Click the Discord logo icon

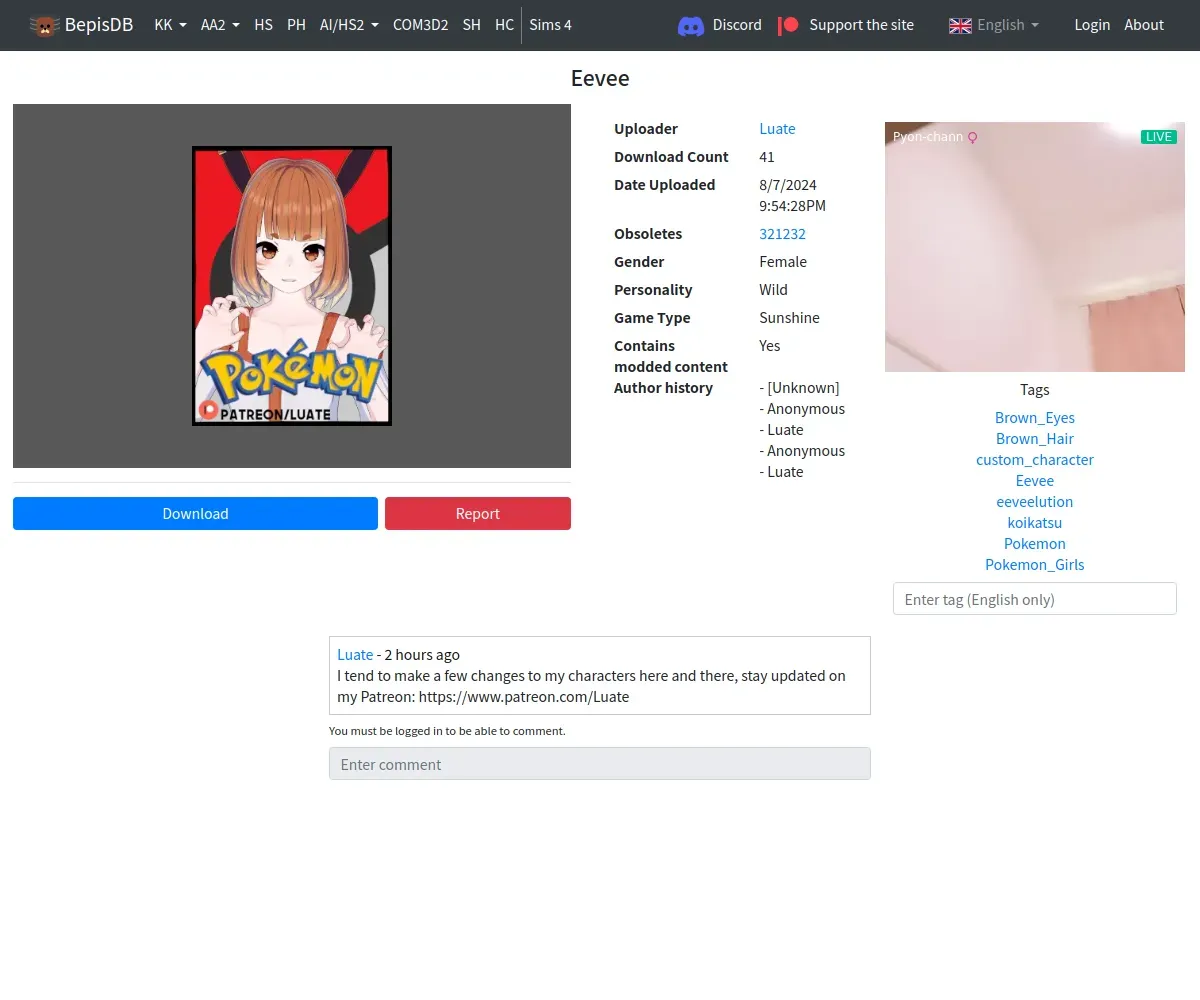691,25
